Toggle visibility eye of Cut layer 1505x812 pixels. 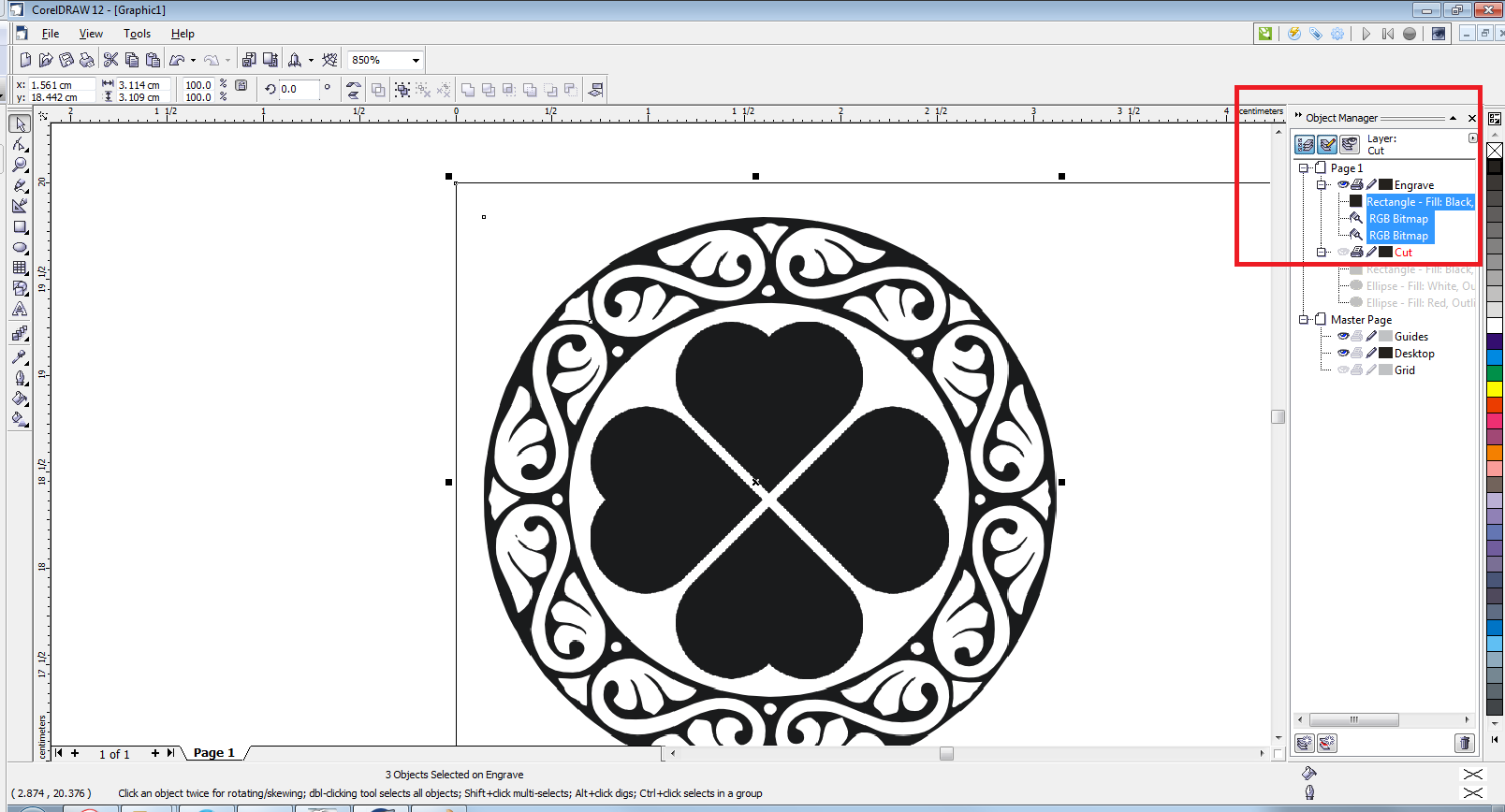[x=1343, y=252]
